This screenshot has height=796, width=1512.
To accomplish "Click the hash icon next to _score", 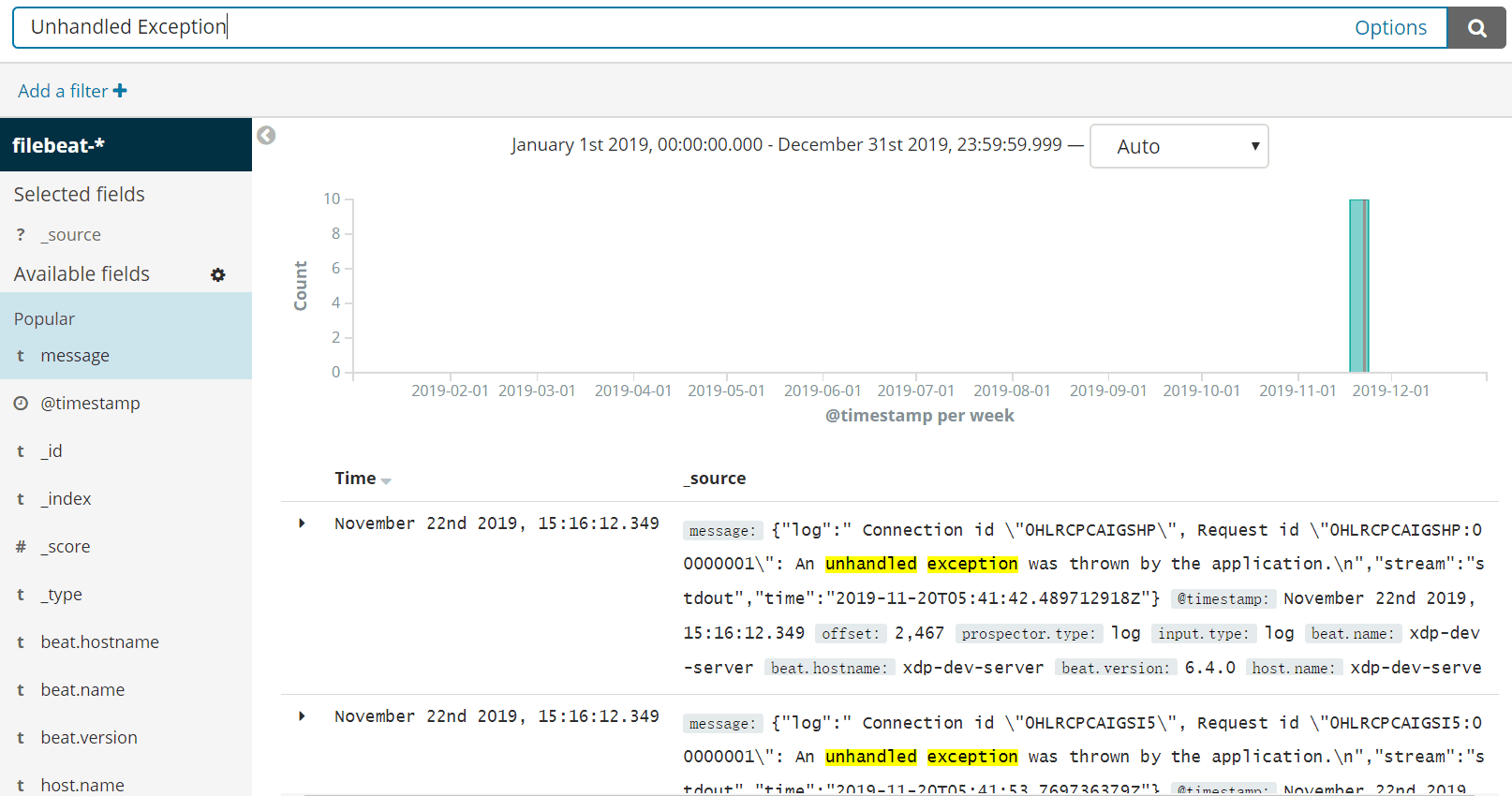I will 21,547.
